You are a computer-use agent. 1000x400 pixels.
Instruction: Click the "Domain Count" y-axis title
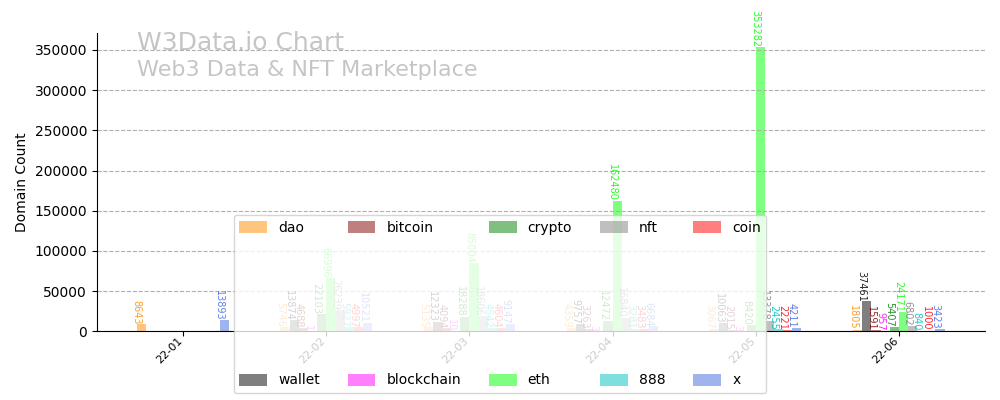click(21, 183)
